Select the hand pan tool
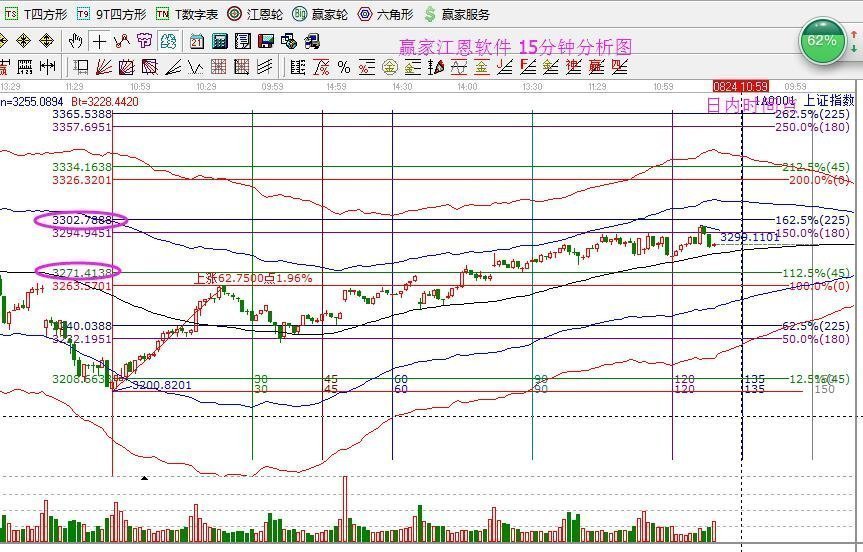The height and width of the screenshot is (552, 863). tap(75, 41)
